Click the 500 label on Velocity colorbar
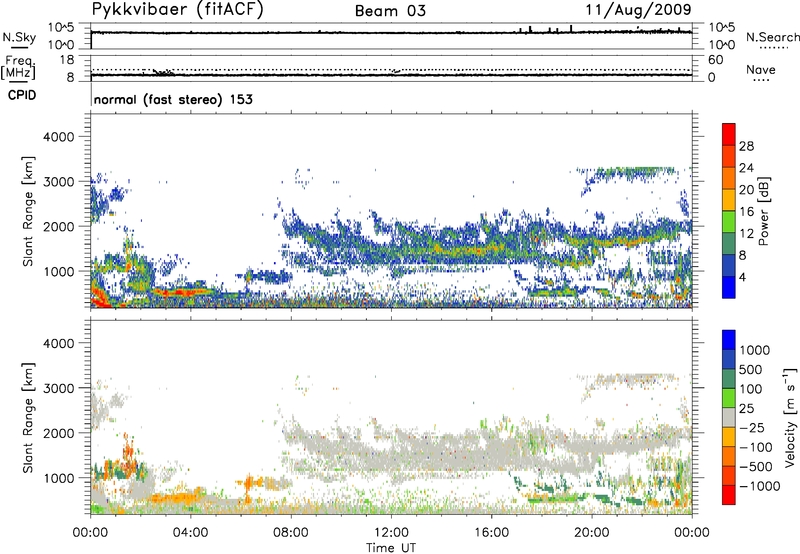The width and height of the screenshot is (800, 554). tap(750, 369)
